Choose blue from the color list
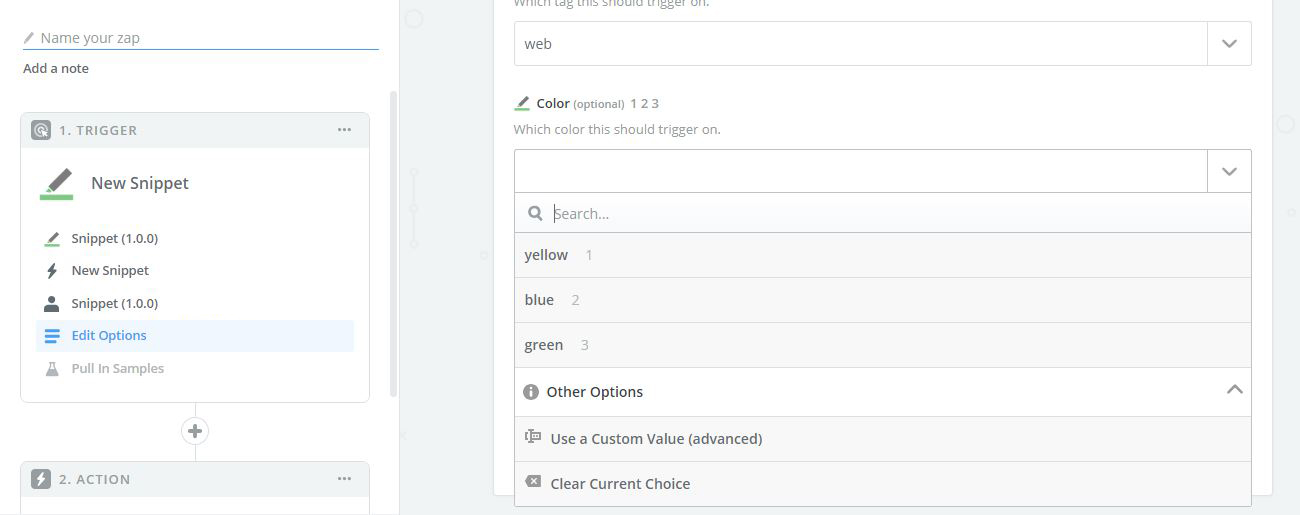1300x515 pixels. [x=539, y=300]
